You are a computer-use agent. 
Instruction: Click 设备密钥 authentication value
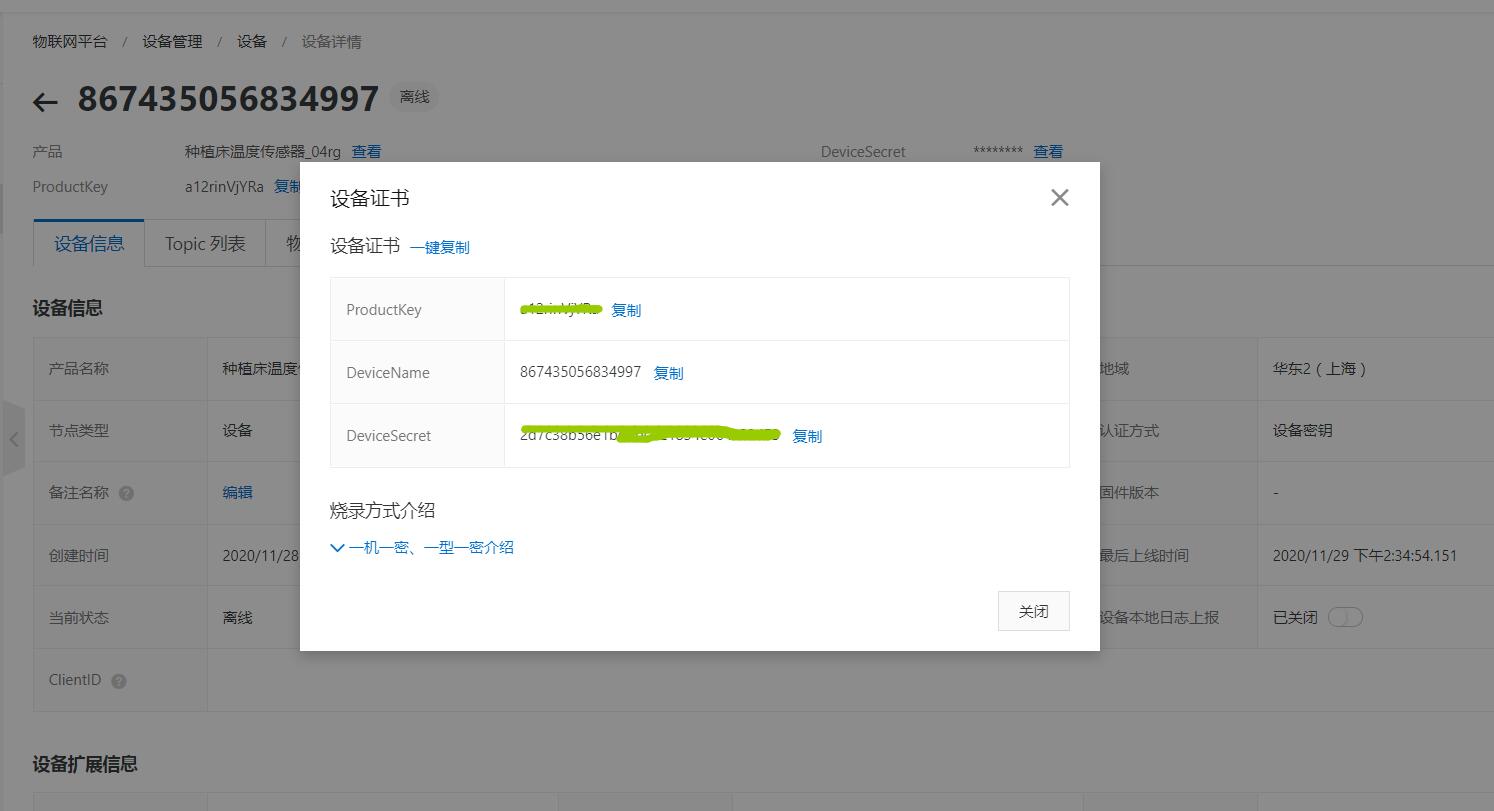coord(1302,430)
